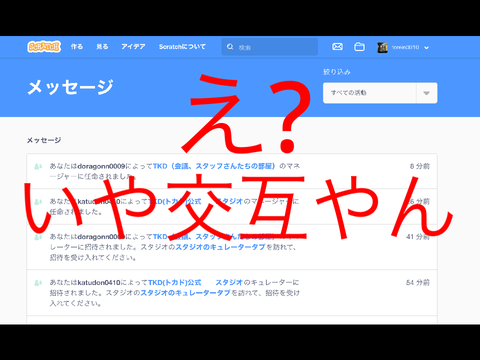Click studio icon of 8 分前 message
The width and height of the screenshot is (480, 360).
[38, 166]
